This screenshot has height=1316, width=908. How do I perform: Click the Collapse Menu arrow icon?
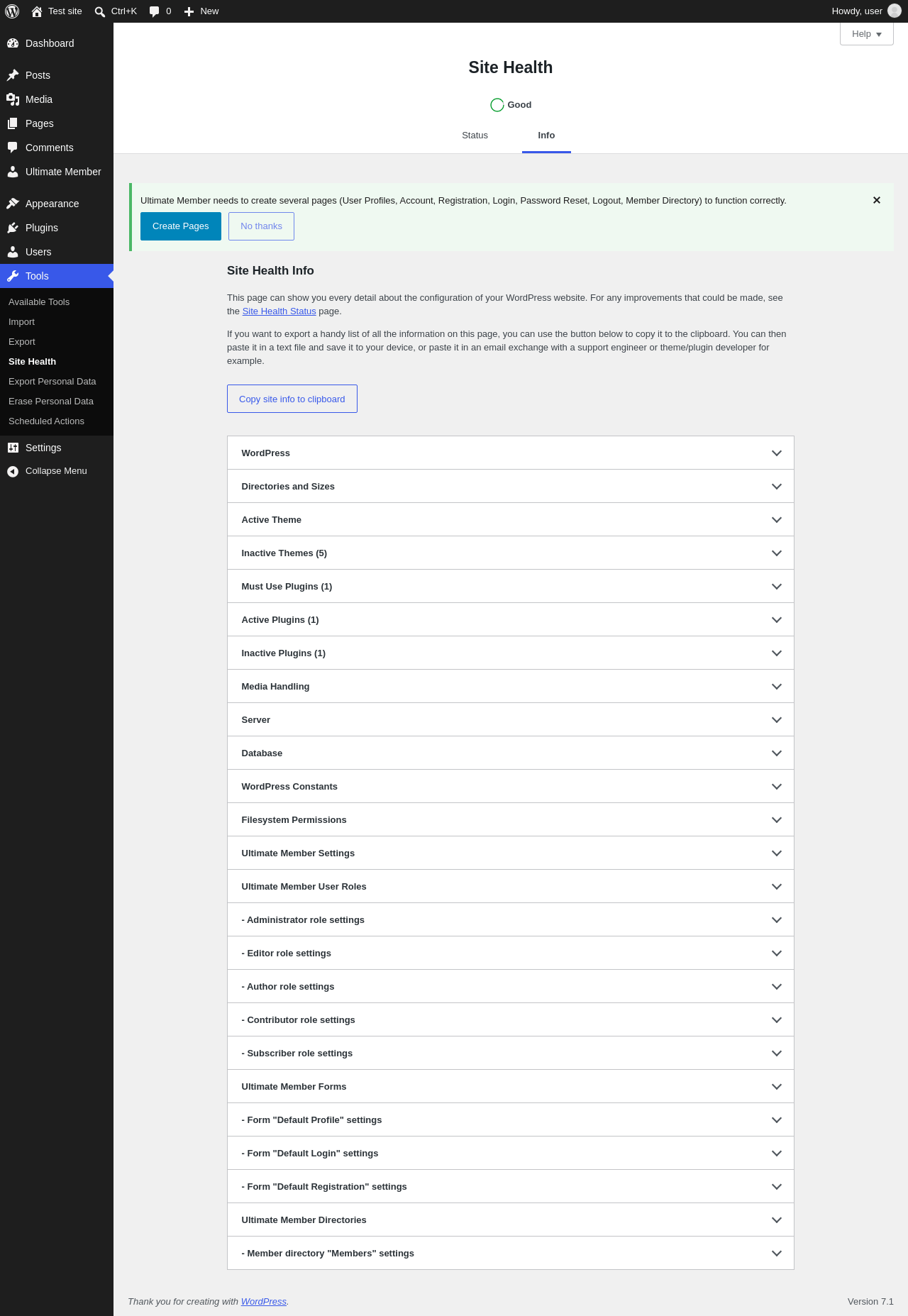[x=13, y=471]
